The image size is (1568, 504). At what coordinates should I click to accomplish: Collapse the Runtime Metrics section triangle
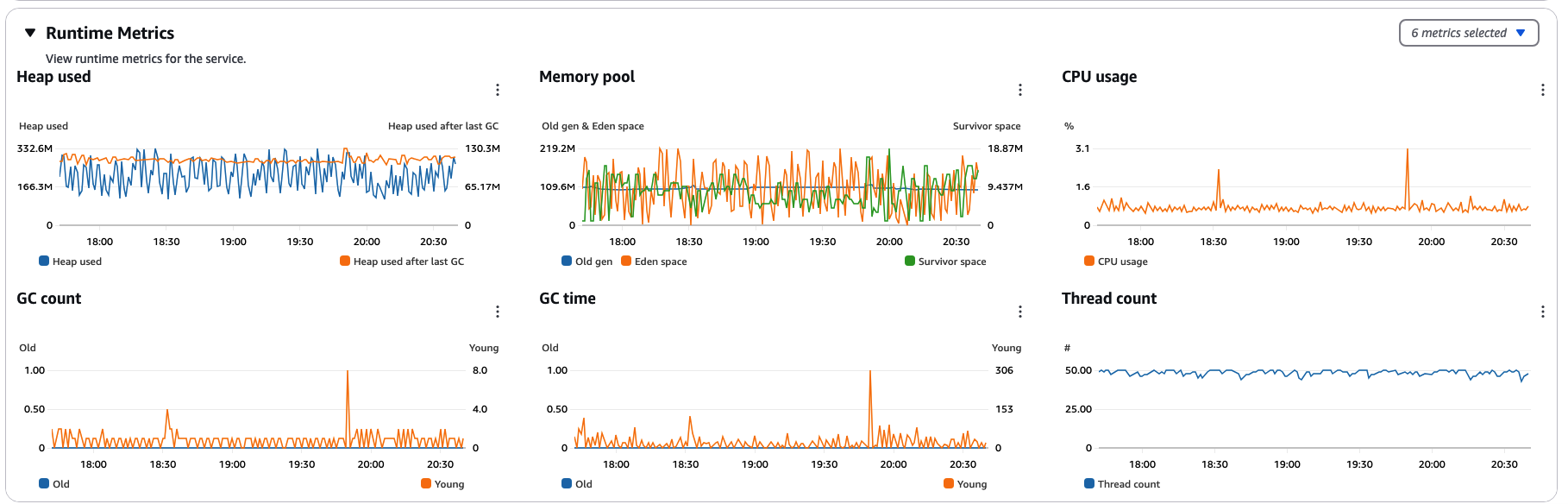pyautogui.click(x=28, y=32)
